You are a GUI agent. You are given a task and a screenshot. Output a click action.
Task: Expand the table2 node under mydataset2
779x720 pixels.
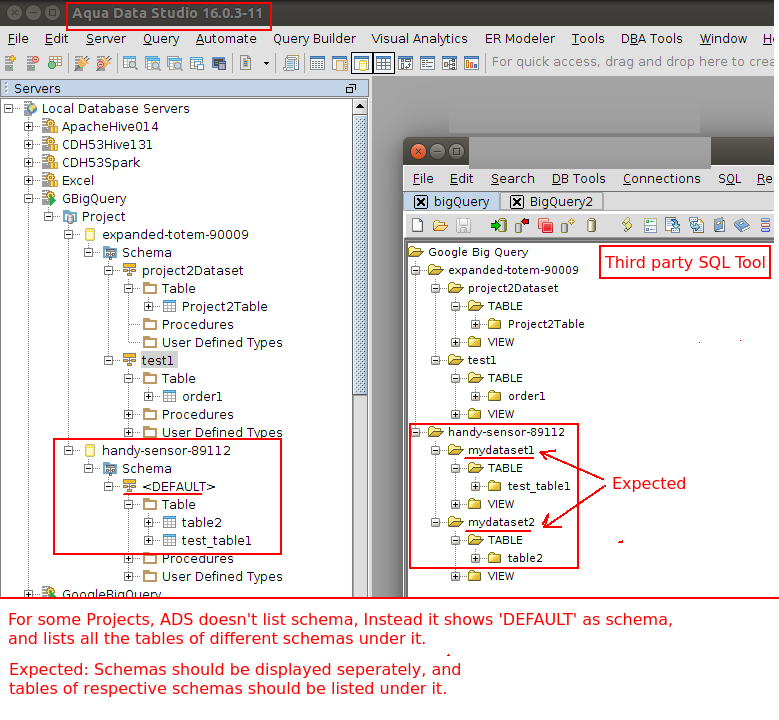pos(475,558)
